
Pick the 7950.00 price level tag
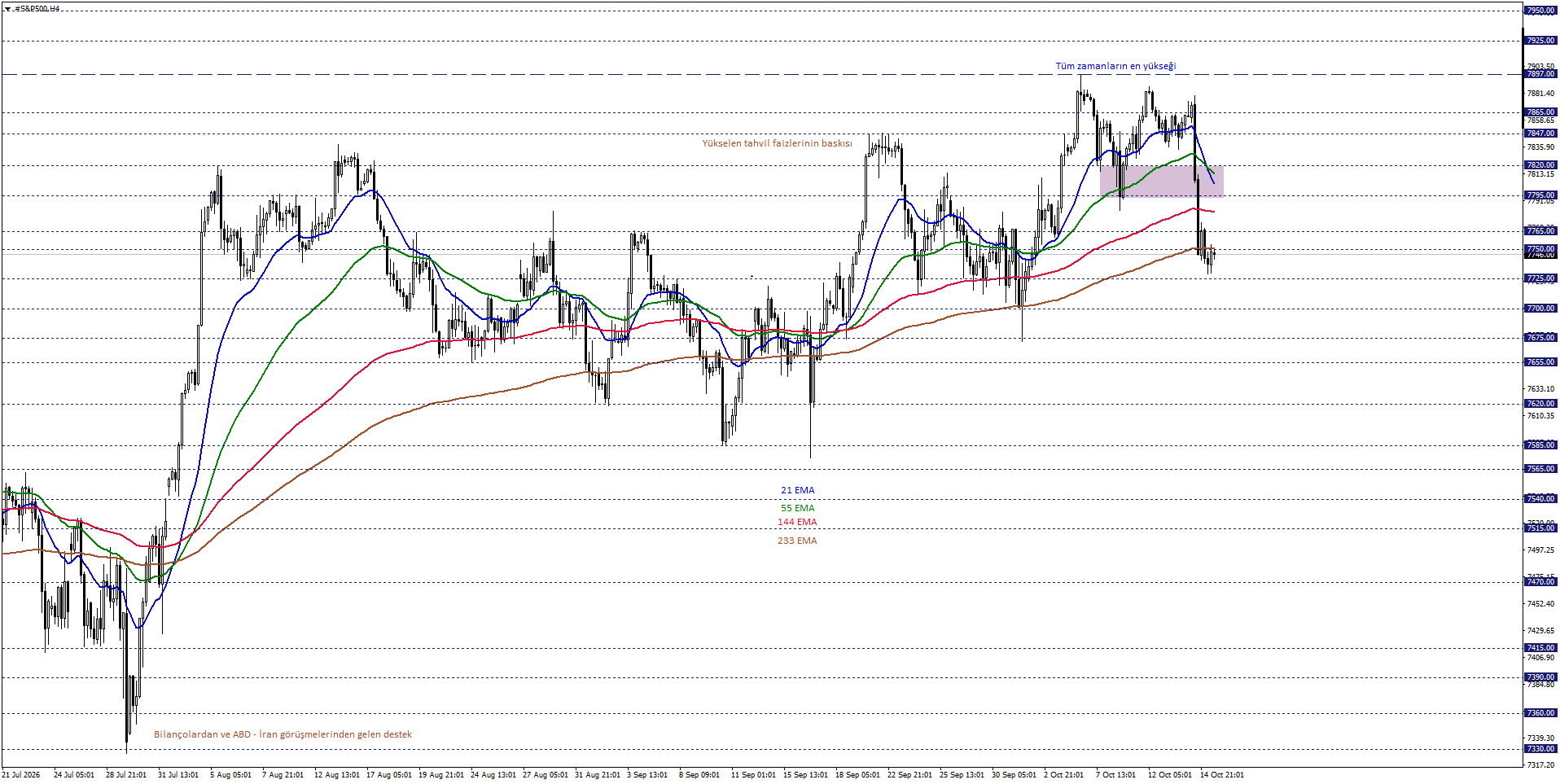point(1540,11)
